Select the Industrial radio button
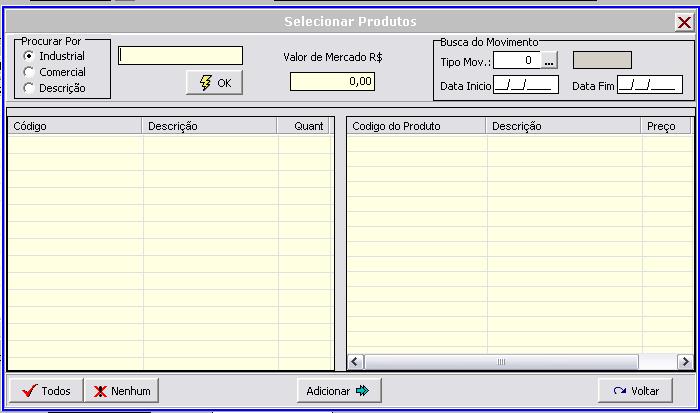 29,56
